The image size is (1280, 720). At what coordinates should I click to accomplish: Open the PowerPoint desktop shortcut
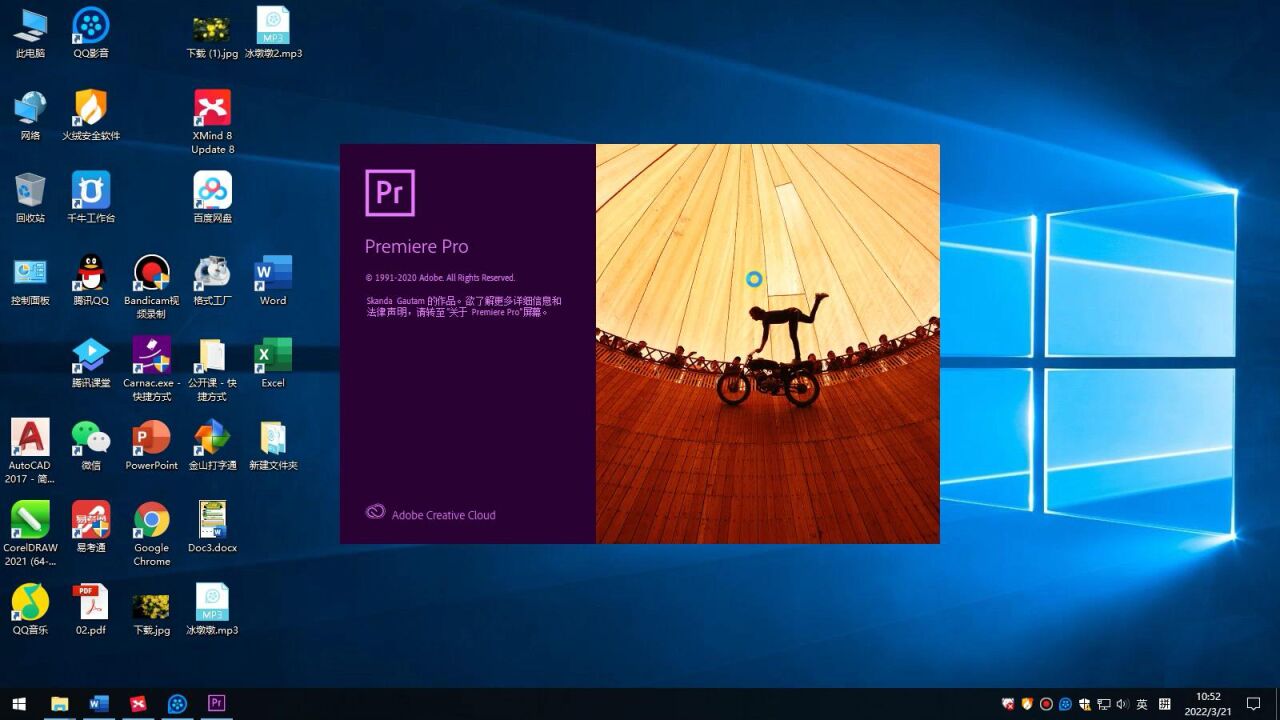(152, 444)
